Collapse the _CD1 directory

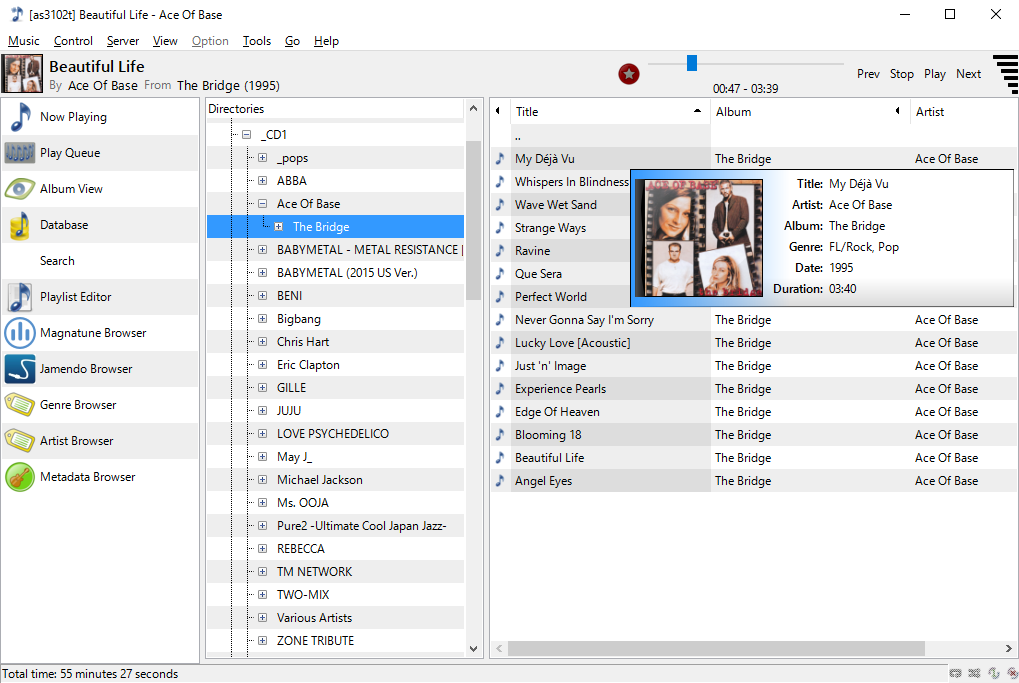pyautogui.click(x=246, y=135)
